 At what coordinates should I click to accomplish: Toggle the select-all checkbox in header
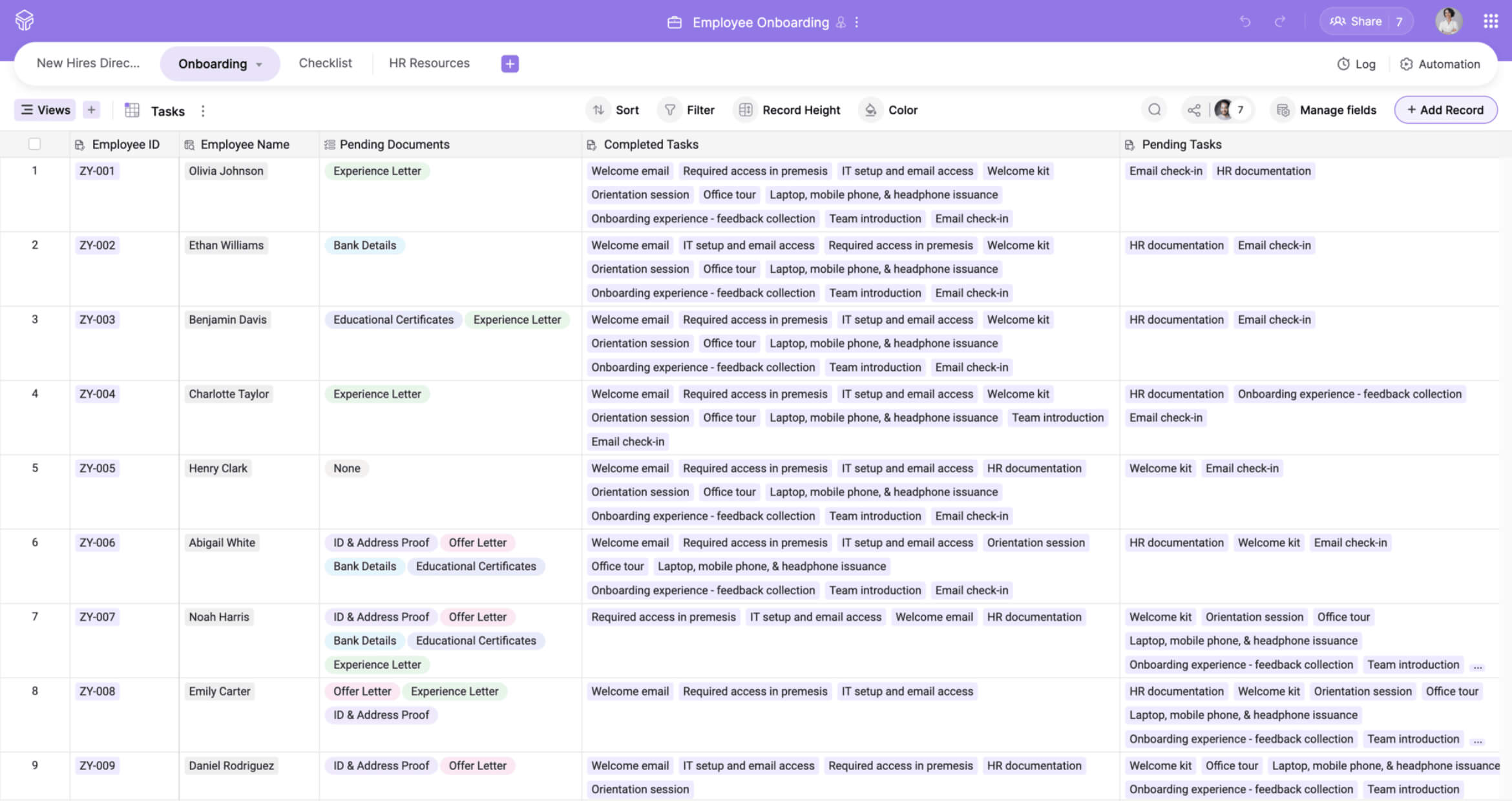tap(35, 144)
